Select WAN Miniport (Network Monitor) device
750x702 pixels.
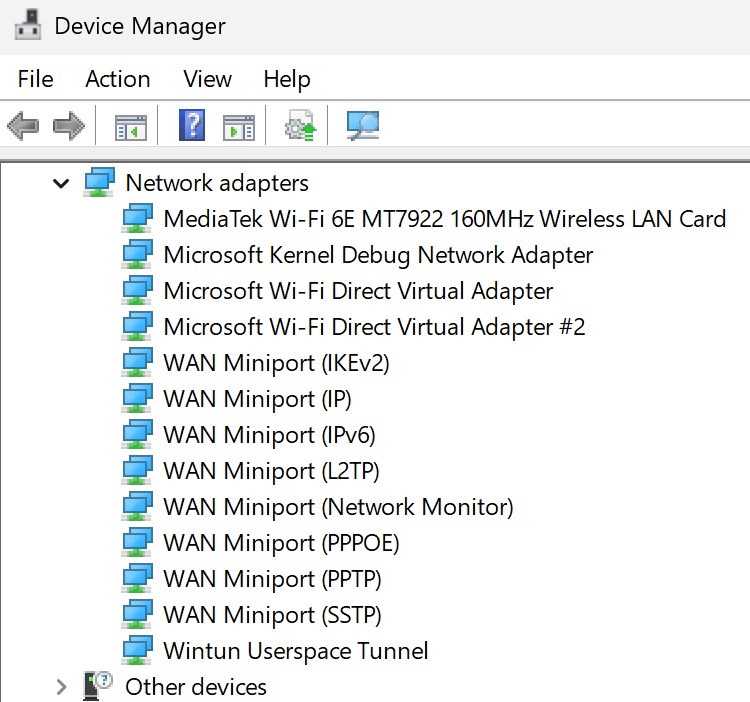click(338, 507)
